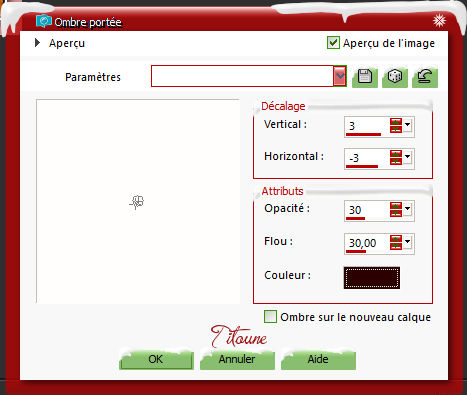This screenshot has width=467, height=395.
Task: Click the Ombre portée title bar icon
Action: [44, 22]
